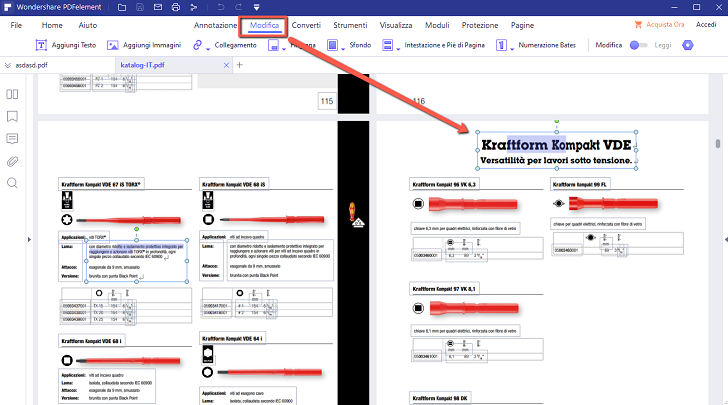Click 'Versatilità per lavori sotto tensione.' text
This screenshot has height=405, width=728.
coord(556,160)
